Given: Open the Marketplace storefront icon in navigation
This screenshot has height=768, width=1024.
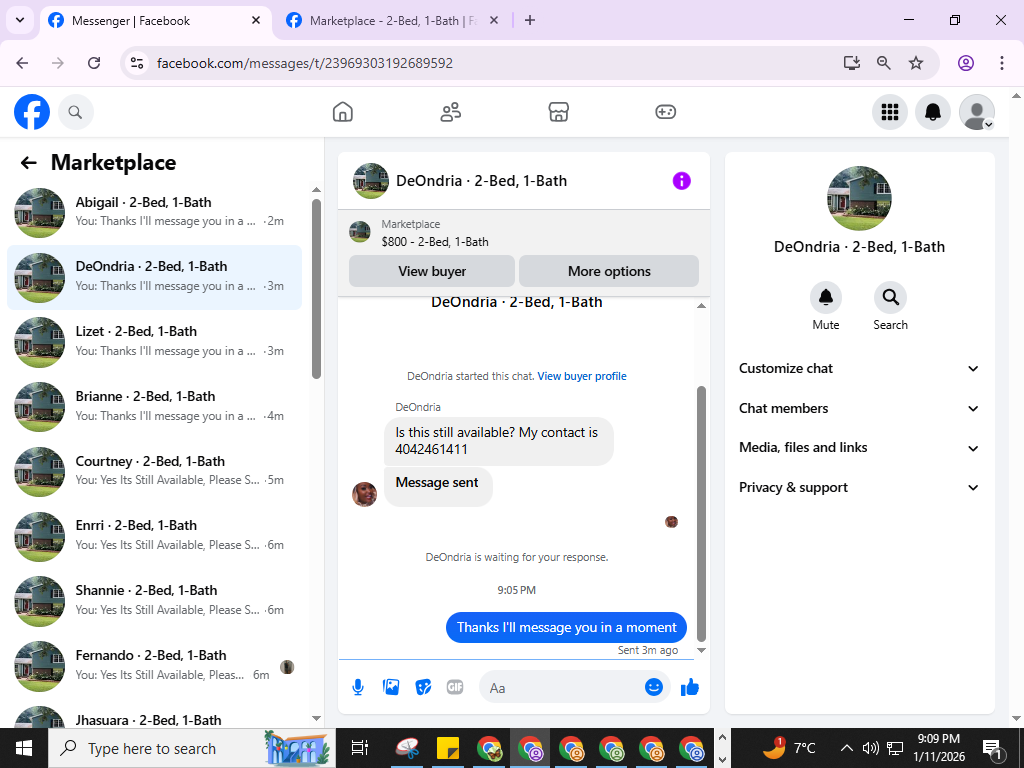Looking at the screenshot, I should coord(558,112).
